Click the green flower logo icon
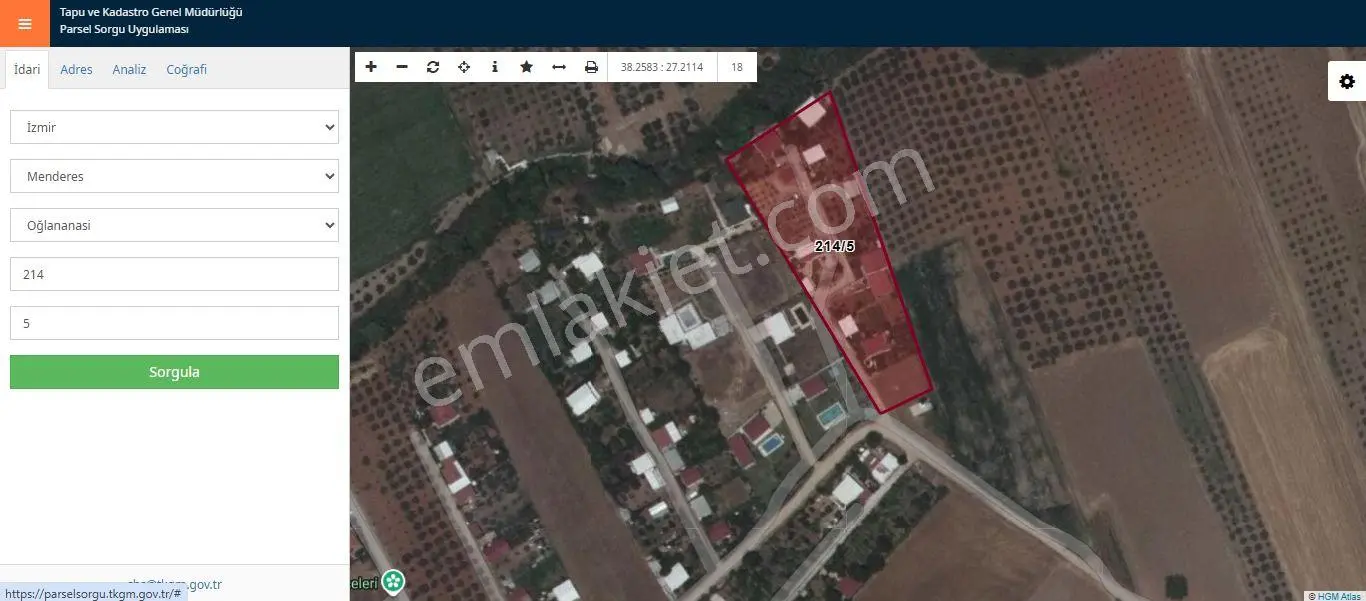The image size is (1366, 601). [394, 580]
